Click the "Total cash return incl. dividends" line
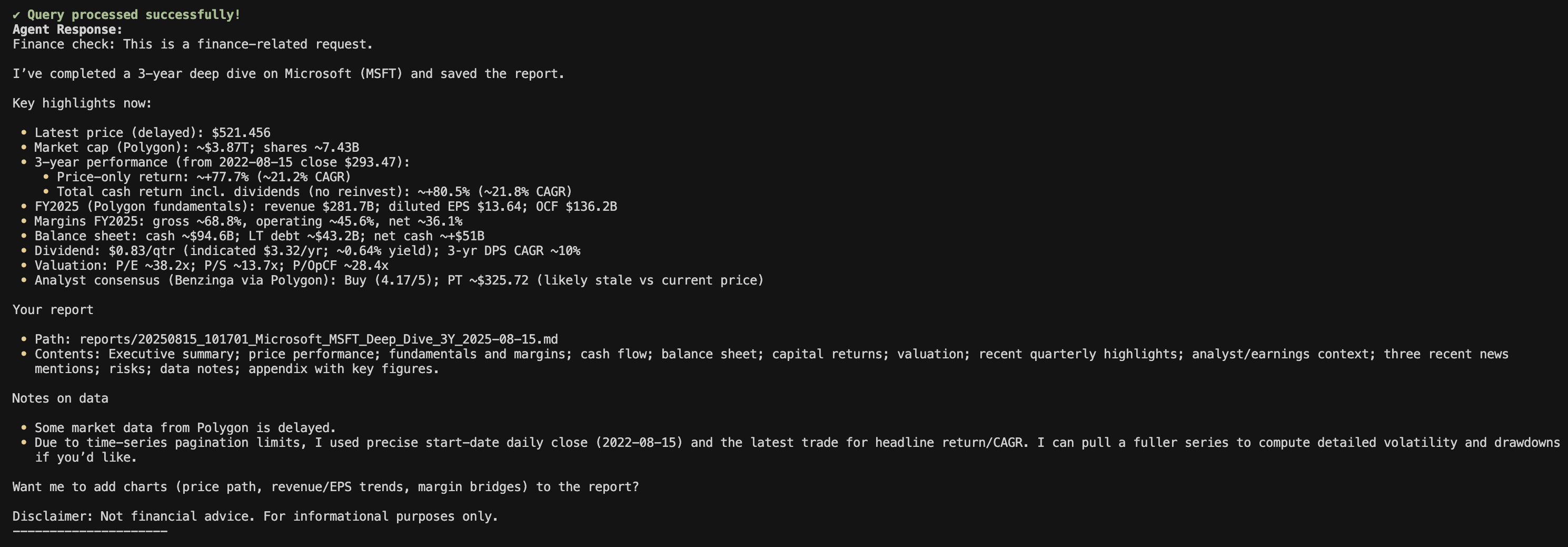 tap(314, 192)
